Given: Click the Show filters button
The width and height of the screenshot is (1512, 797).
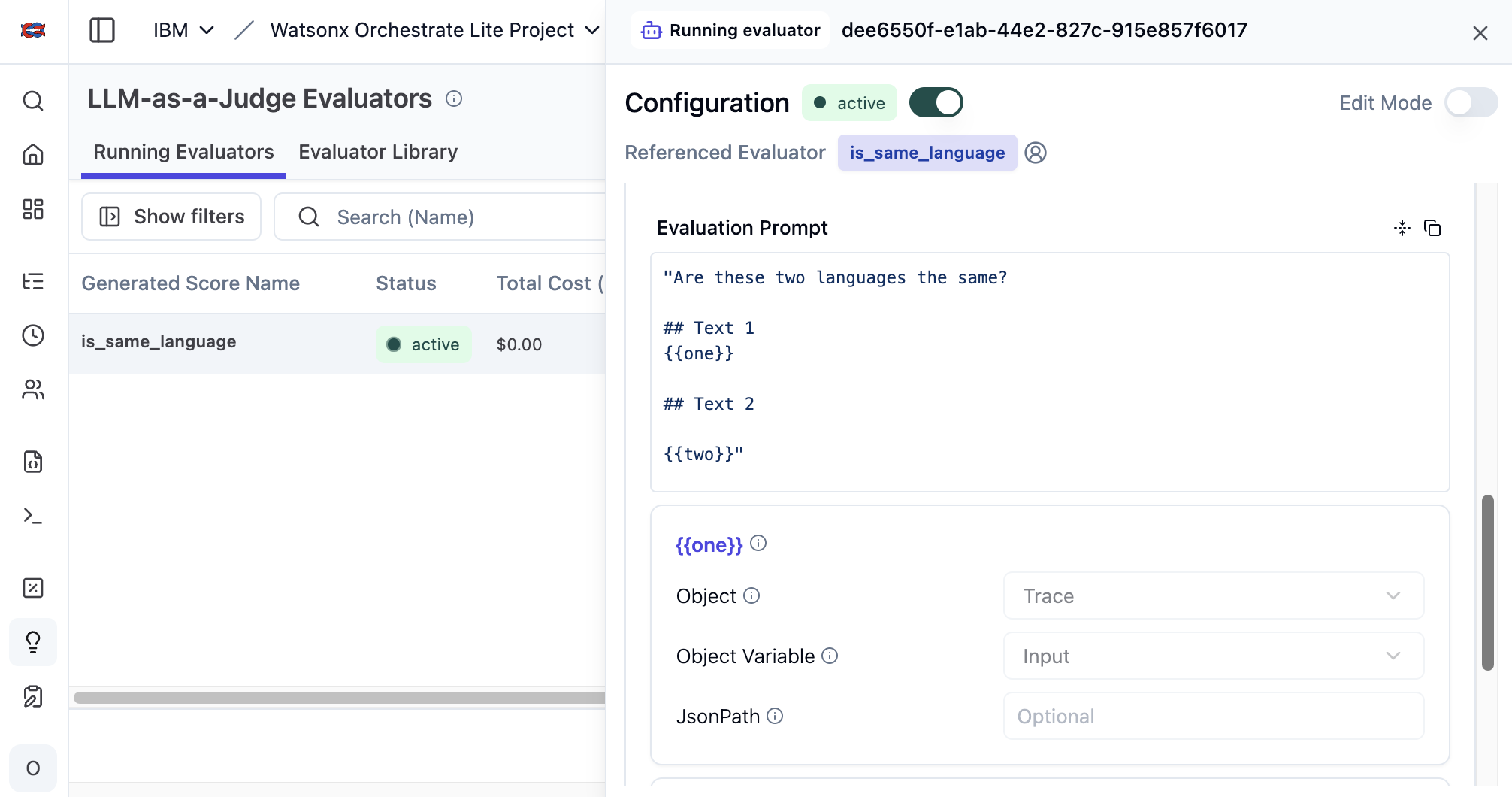Looking at the screenshot, I should pos(171,217).
